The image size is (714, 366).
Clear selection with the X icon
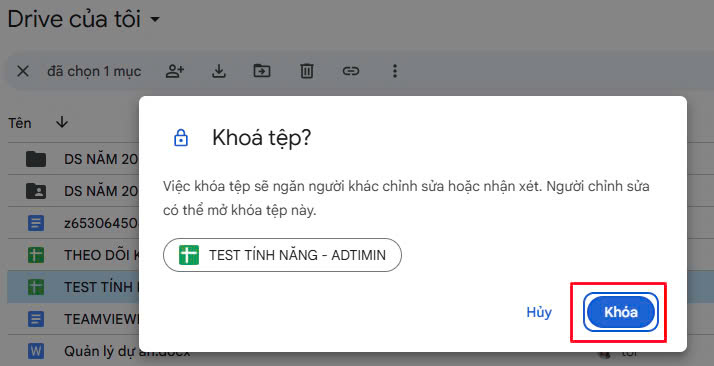click(x=23, y=71)
